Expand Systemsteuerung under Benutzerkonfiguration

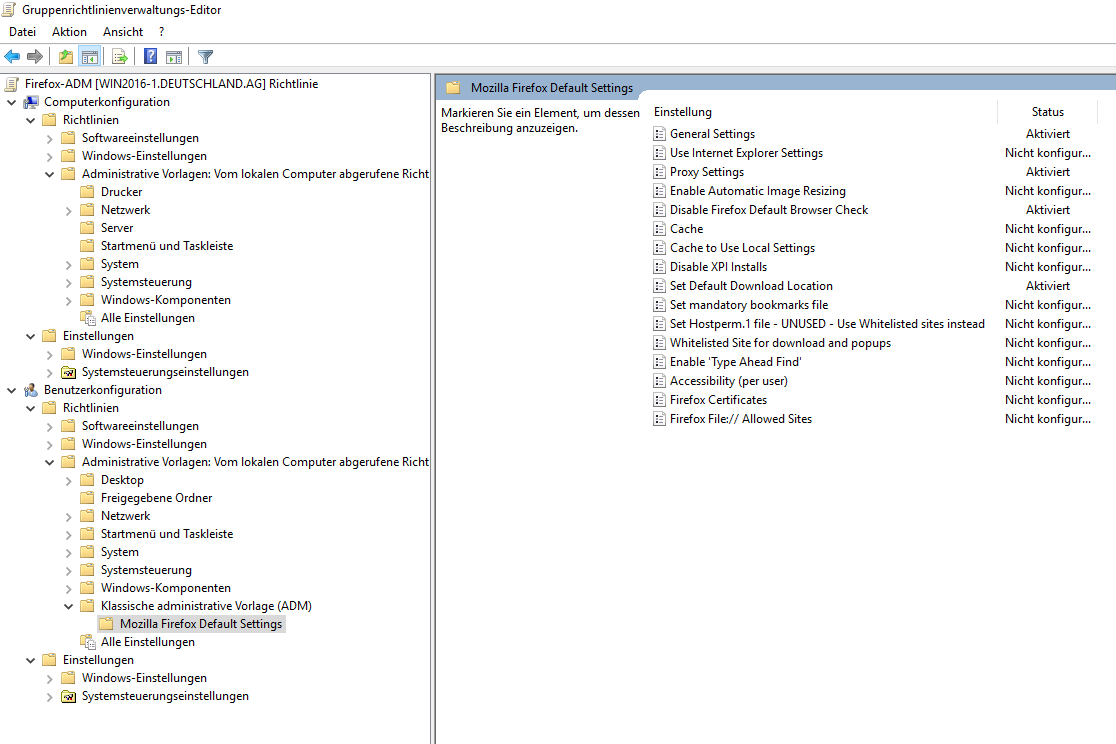(68, 570)
